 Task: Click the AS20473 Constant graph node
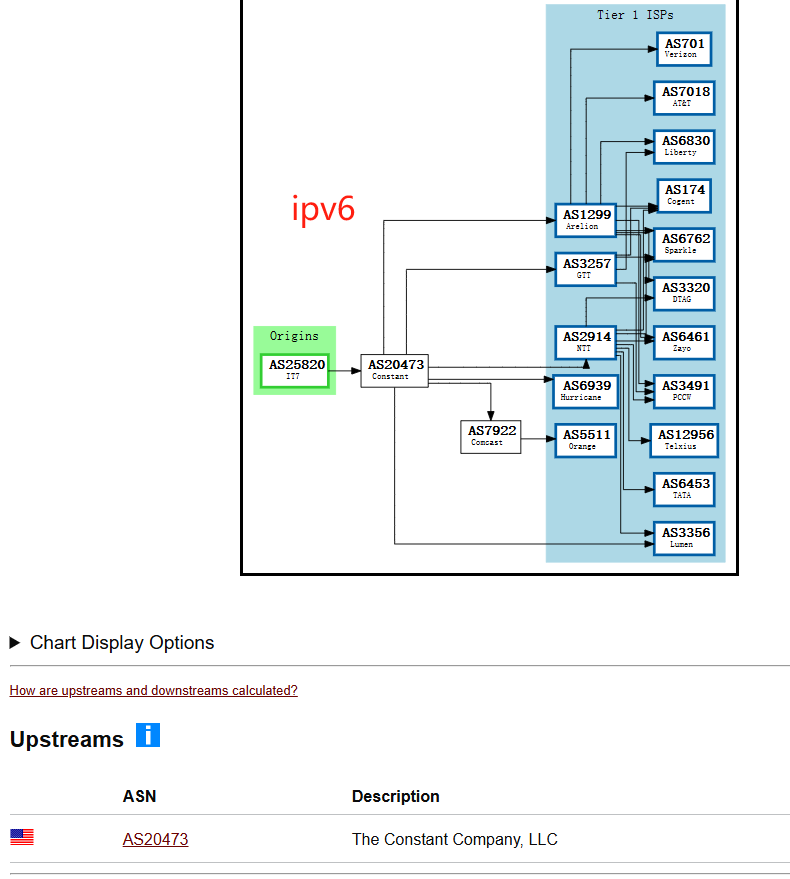[395, 371]
